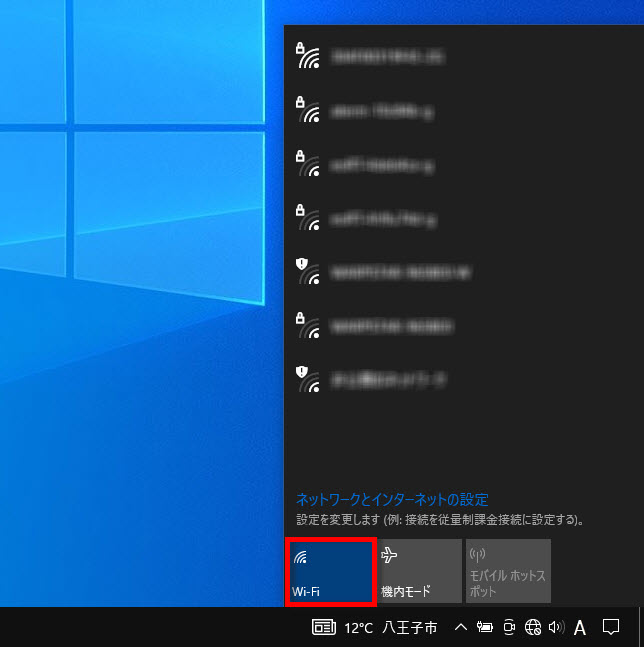Open ネットワークとインターネットの設定 link
644x647 pixels.
pyautogui.click(x=392, y=498)
